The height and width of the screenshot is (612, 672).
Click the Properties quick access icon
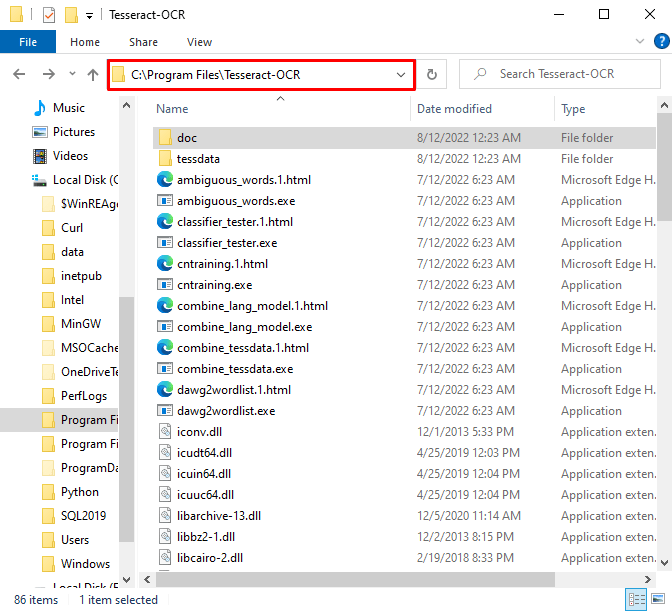[x=49, y=15]
